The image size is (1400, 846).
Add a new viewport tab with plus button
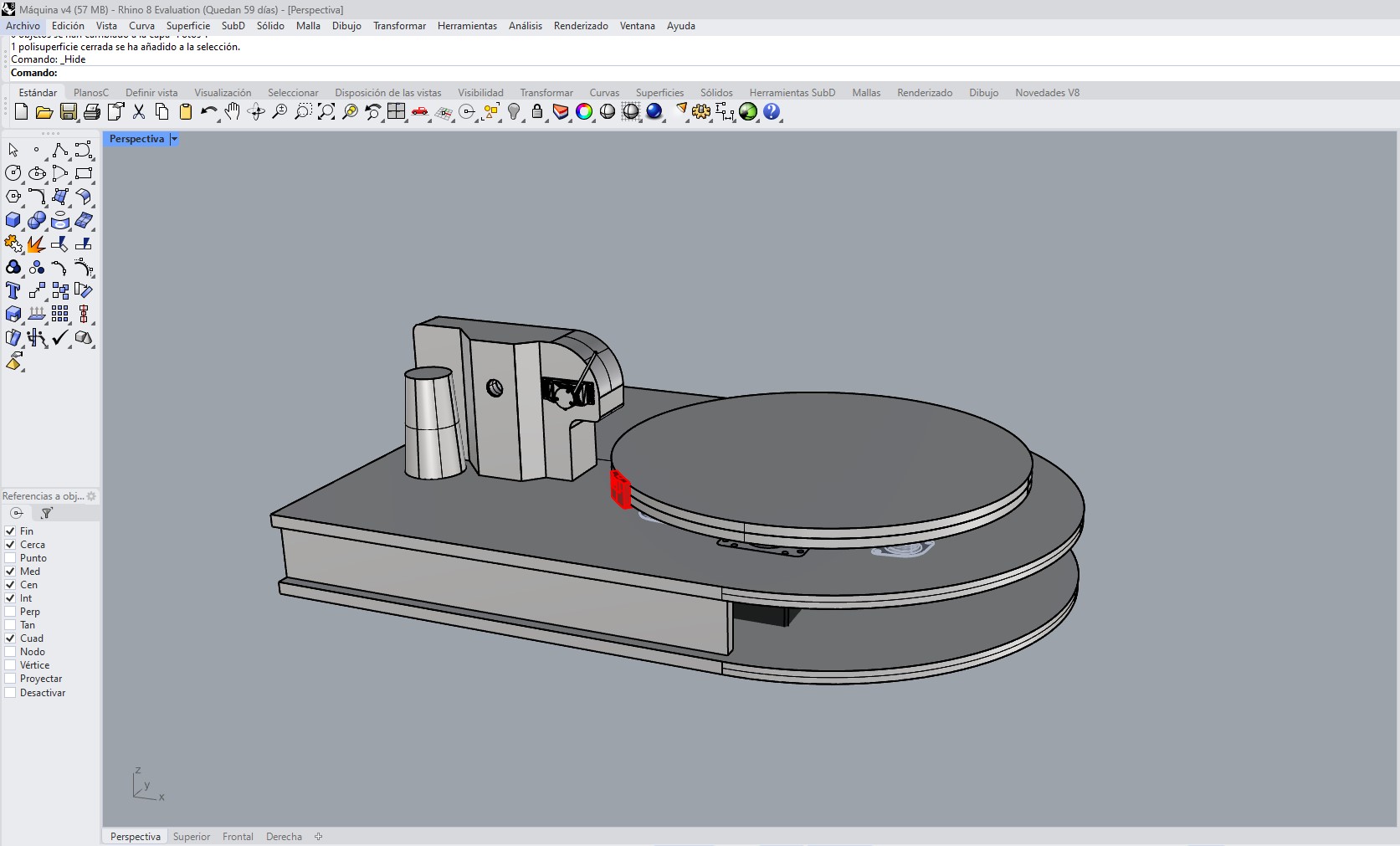[x=318, y=837]
